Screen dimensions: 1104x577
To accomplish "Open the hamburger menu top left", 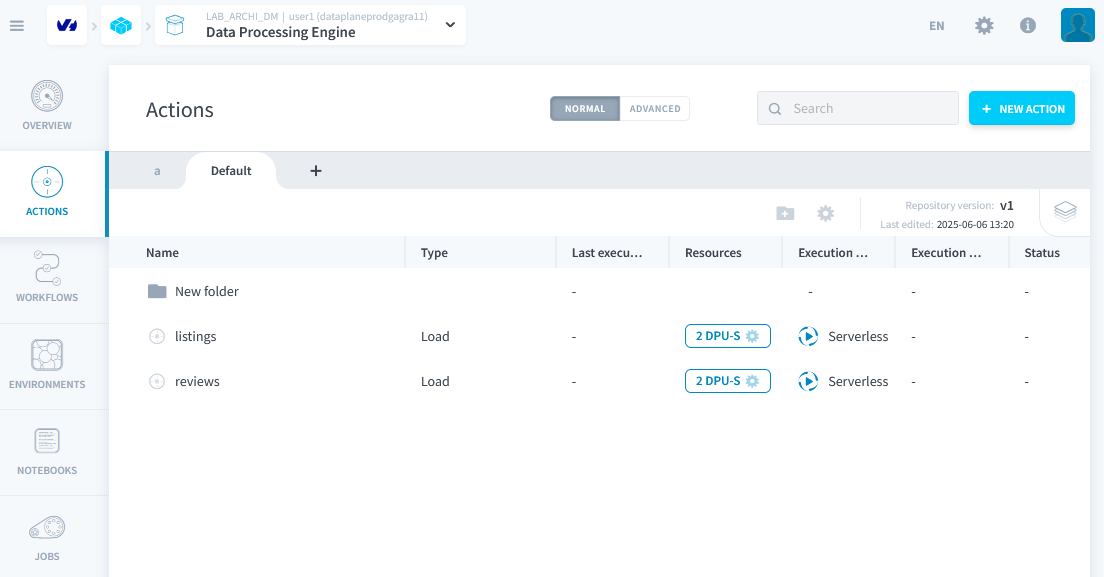I will pos(16,25).
